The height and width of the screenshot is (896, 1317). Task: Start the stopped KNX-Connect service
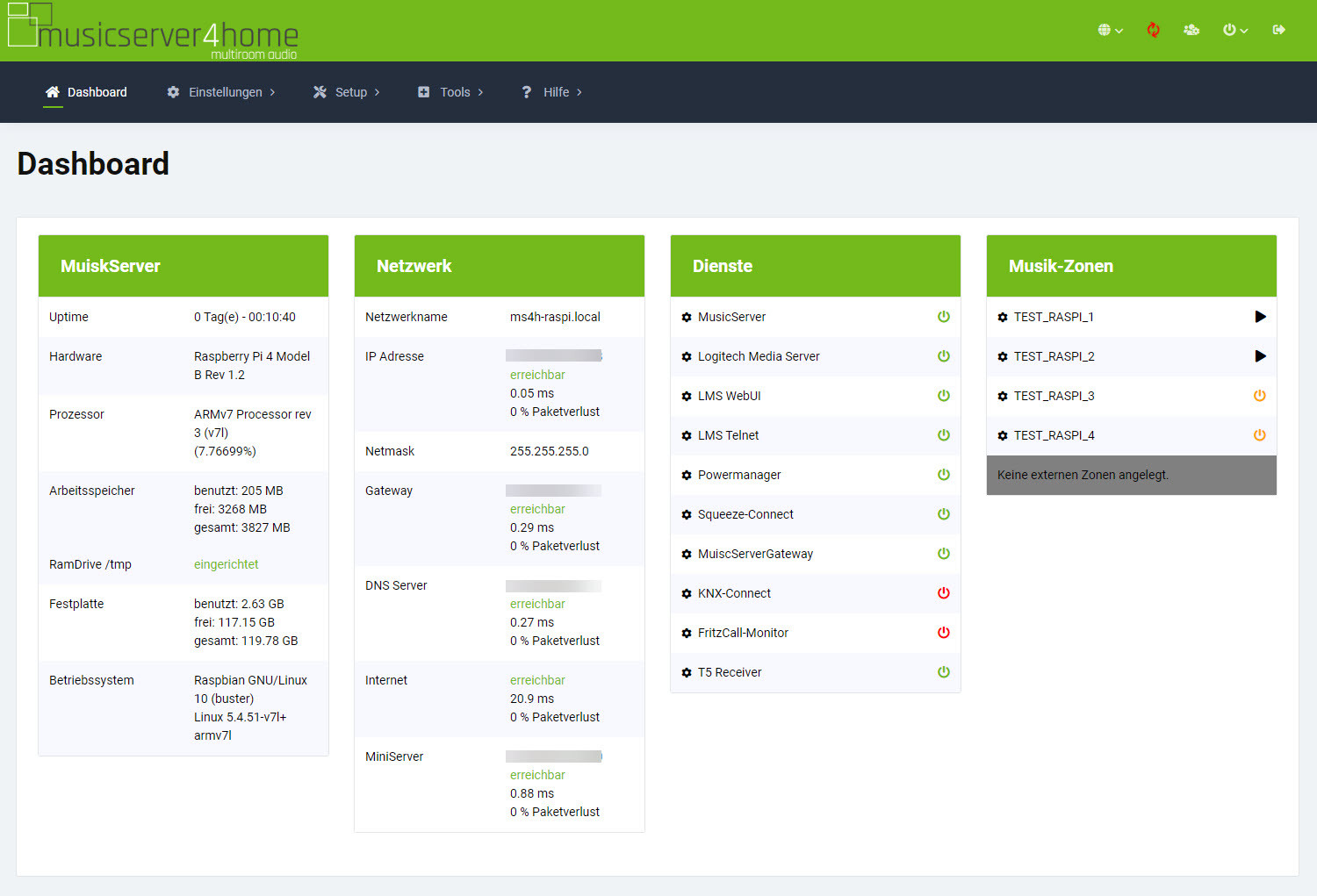(944, 593)
